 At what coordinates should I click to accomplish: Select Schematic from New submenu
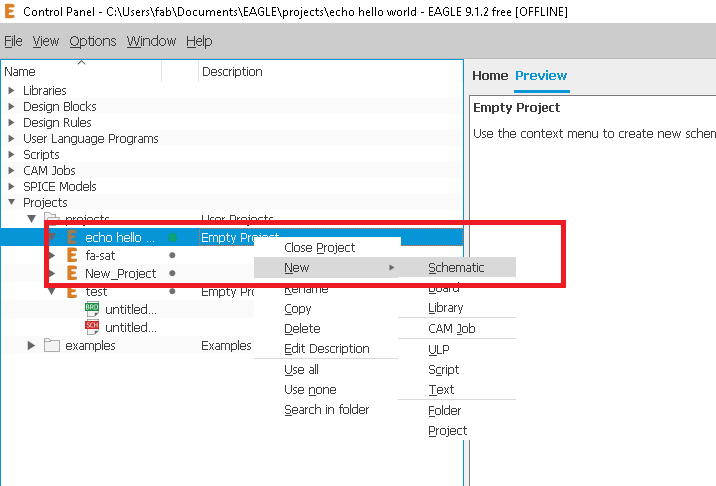coord(457,268)
